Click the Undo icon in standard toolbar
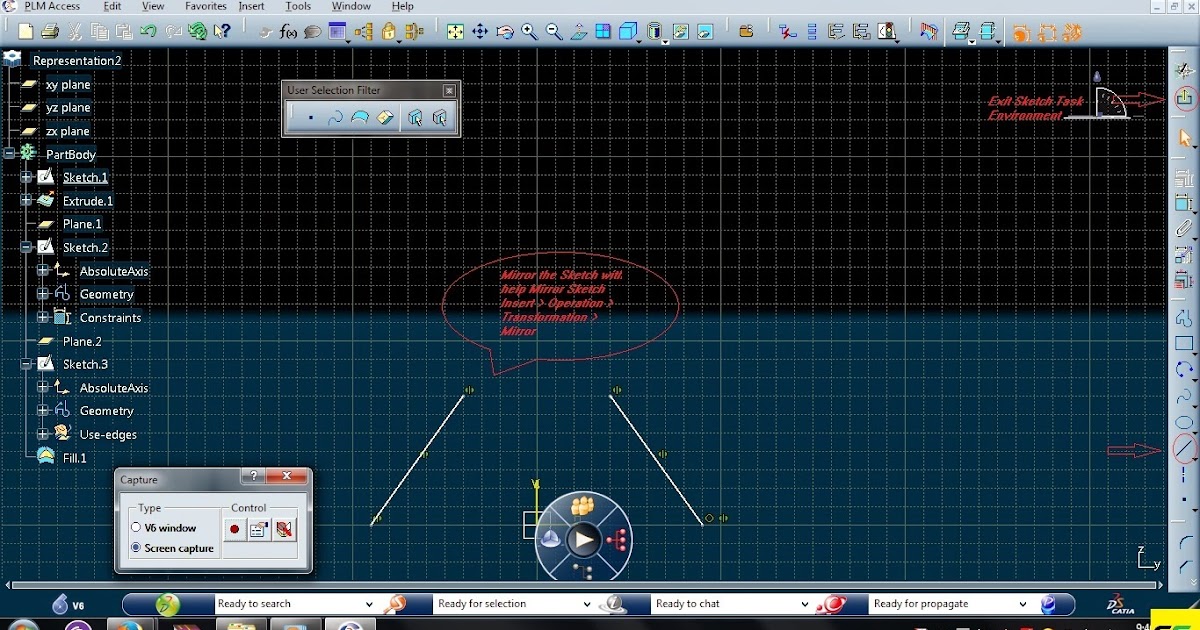The width and height of the screenshot is (1200, 630). [148, 31]
